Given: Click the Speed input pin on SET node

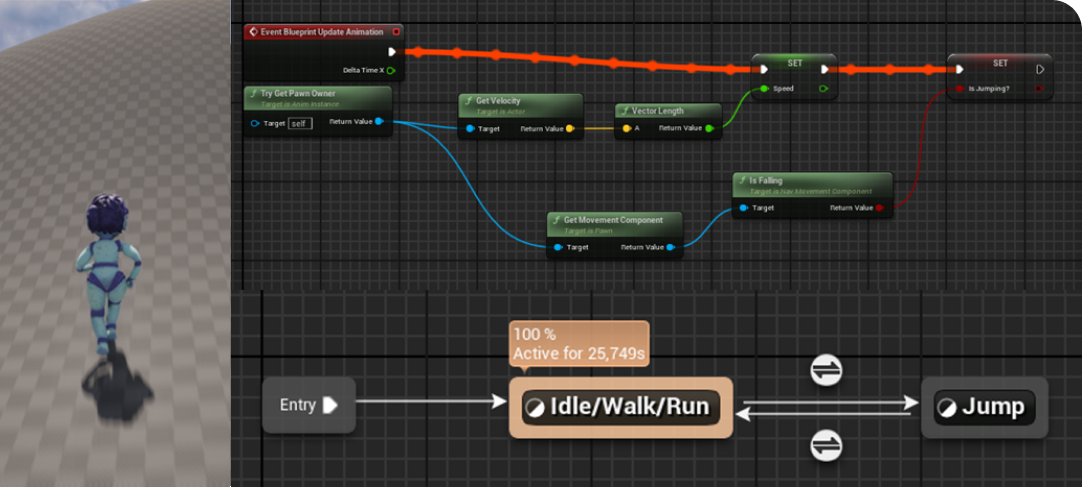Looking at the screenshot, I should (x=764, y=88).
